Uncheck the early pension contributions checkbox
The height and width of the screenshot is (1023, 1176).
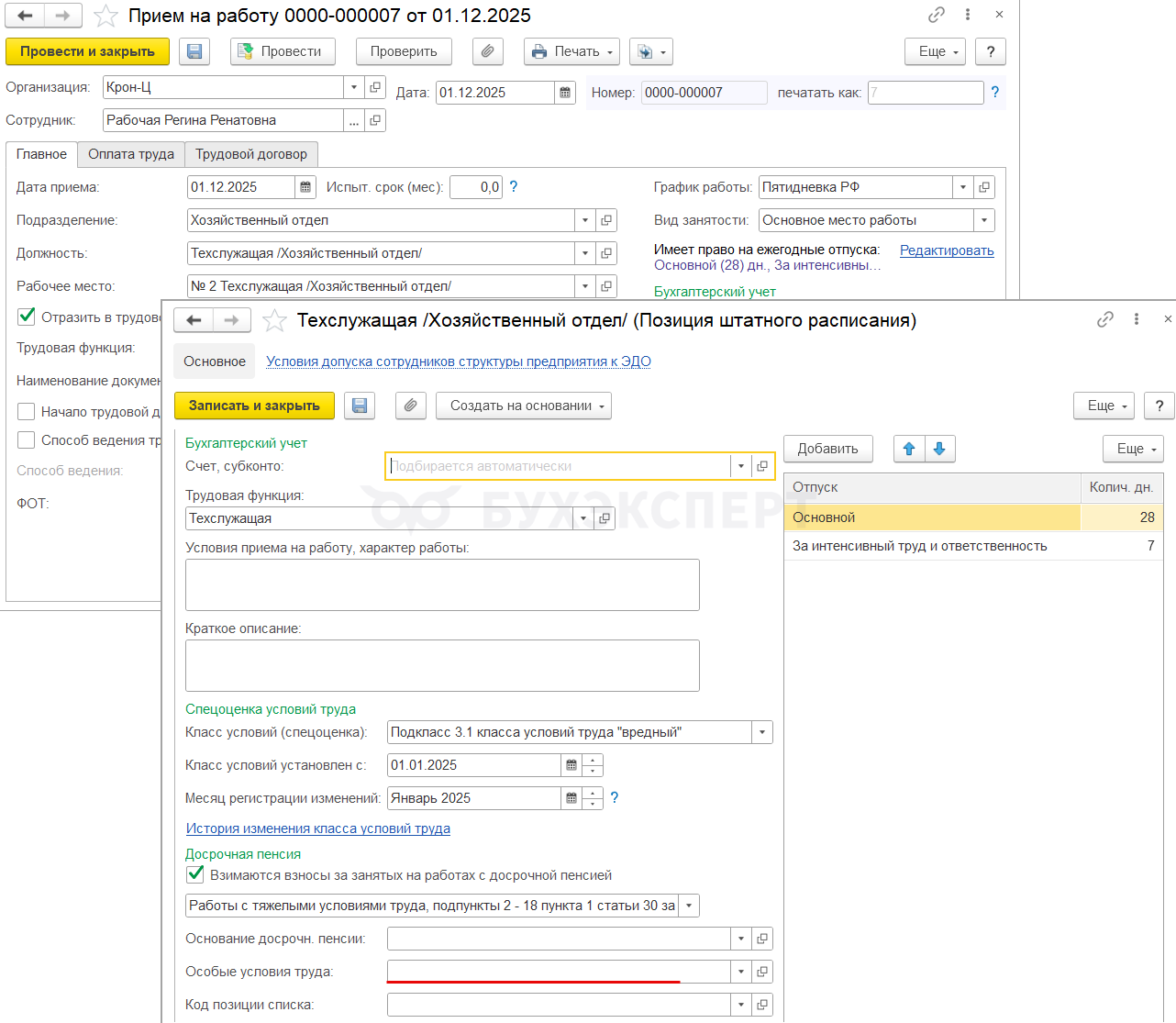(x=195, y=874)
